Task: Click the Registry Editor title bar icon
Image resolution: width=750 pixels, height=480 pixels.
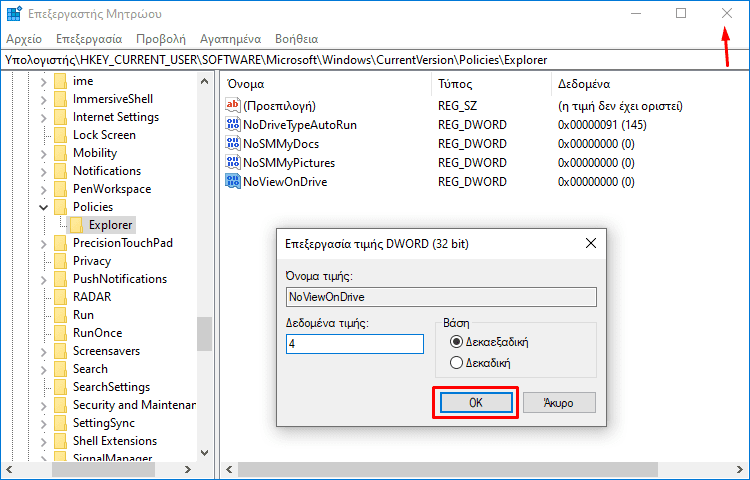Action: (14, 13)
